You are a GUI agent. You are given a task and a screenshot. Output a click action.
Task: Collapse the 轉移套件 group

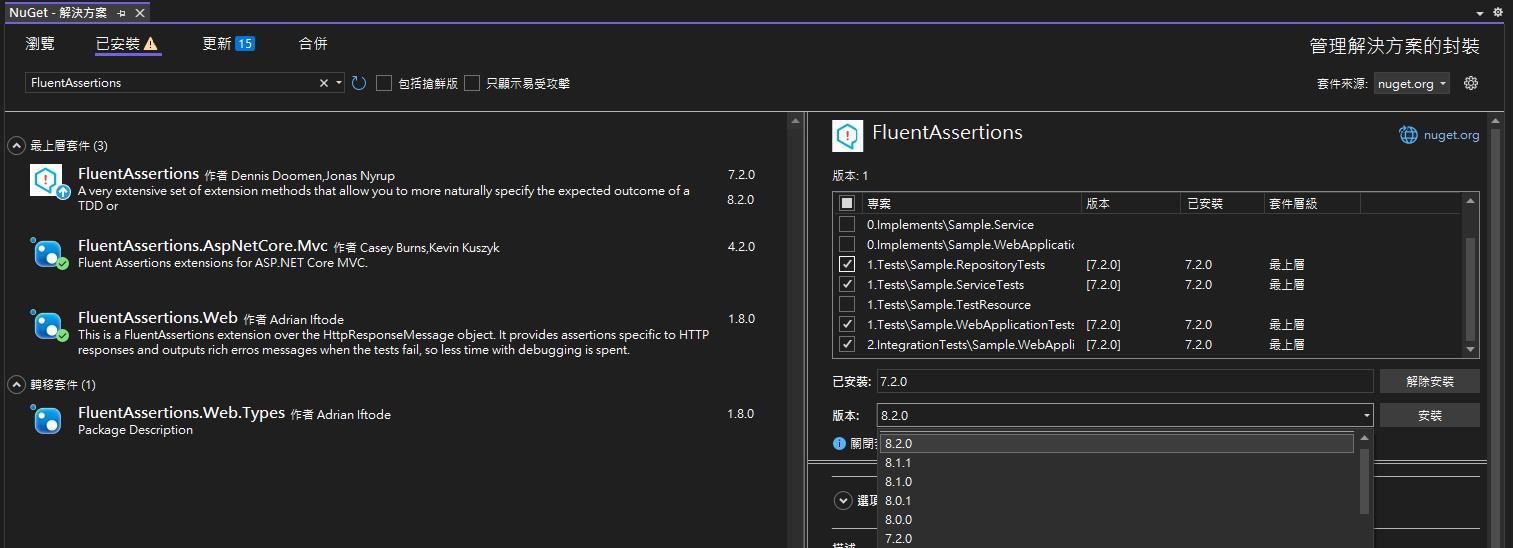click(17, 385)
